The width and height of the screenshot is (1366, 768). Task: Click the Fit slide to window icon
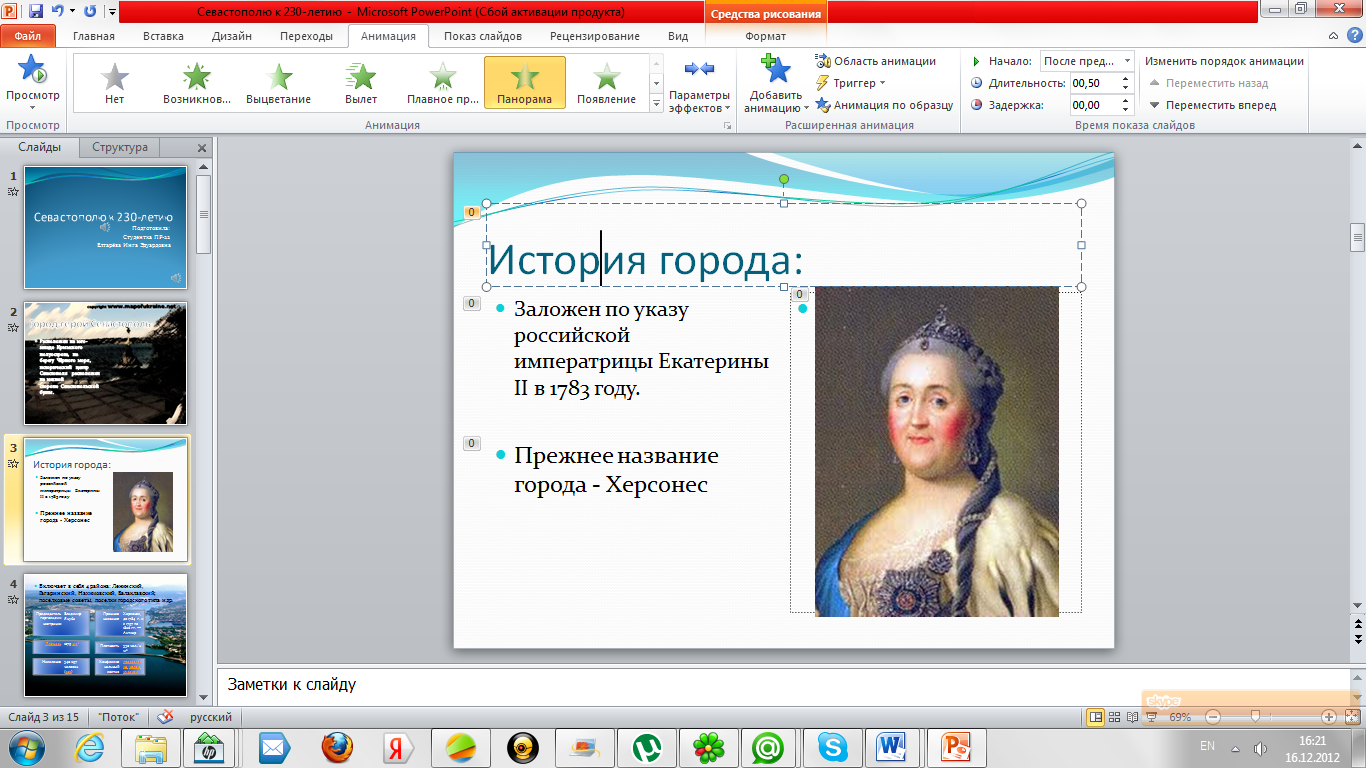point(1351,717)
